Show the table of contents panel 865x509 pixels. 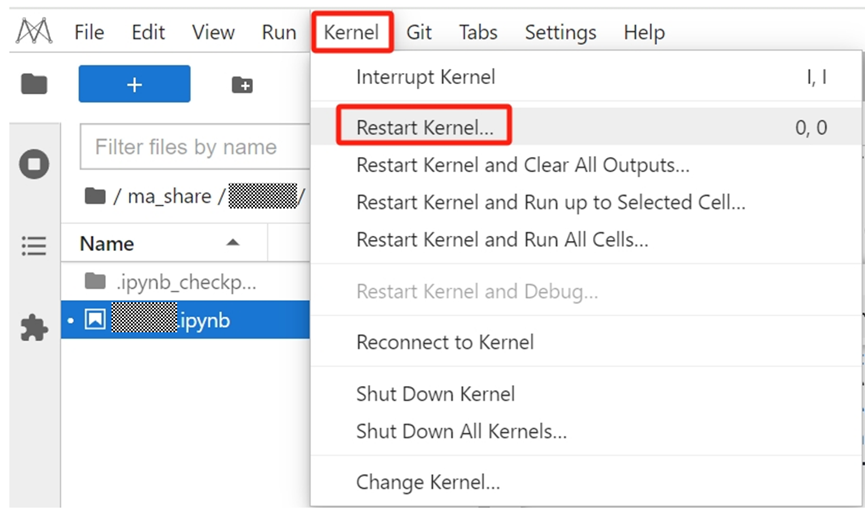tap(34, 245)
